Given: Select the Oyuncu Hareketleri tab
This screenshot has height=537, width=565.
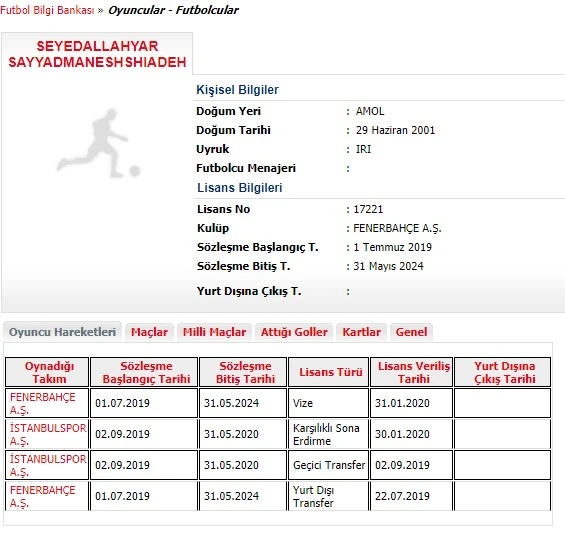Looking at the screenshot, I should (x=62, y=332).
